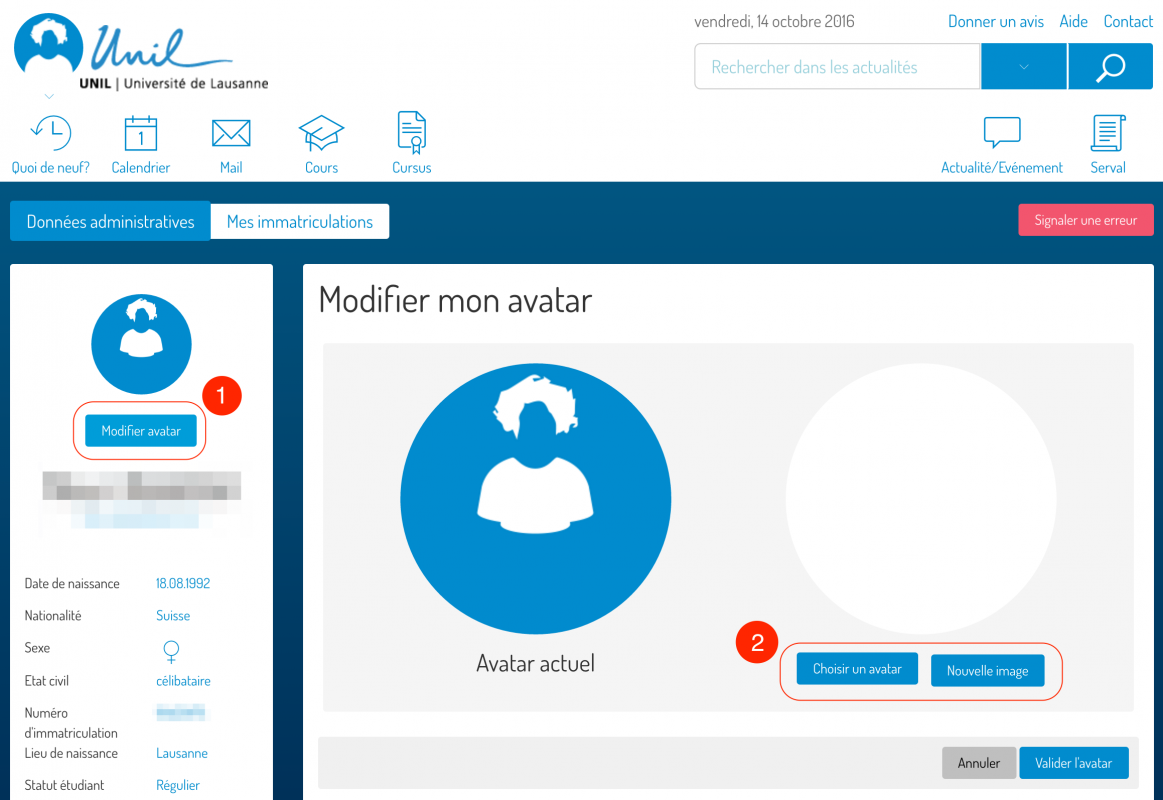The height and width of the screenshot is (800, 1163).
Task: Click the UNIL logo in header
Action: [140, 52]
